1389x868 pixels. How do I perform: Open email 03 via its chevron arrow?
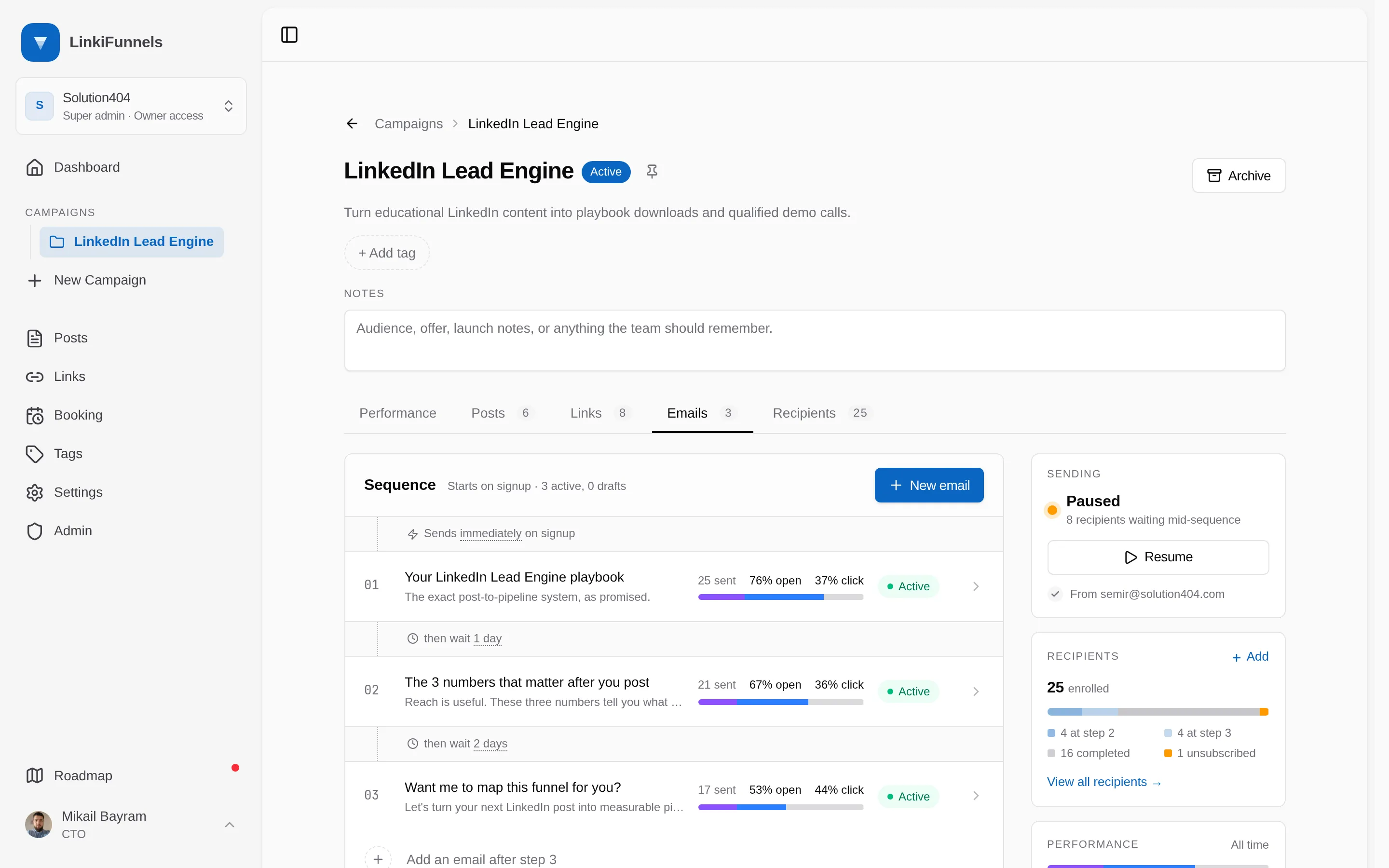pyautogui.click(x=976, y=796)
